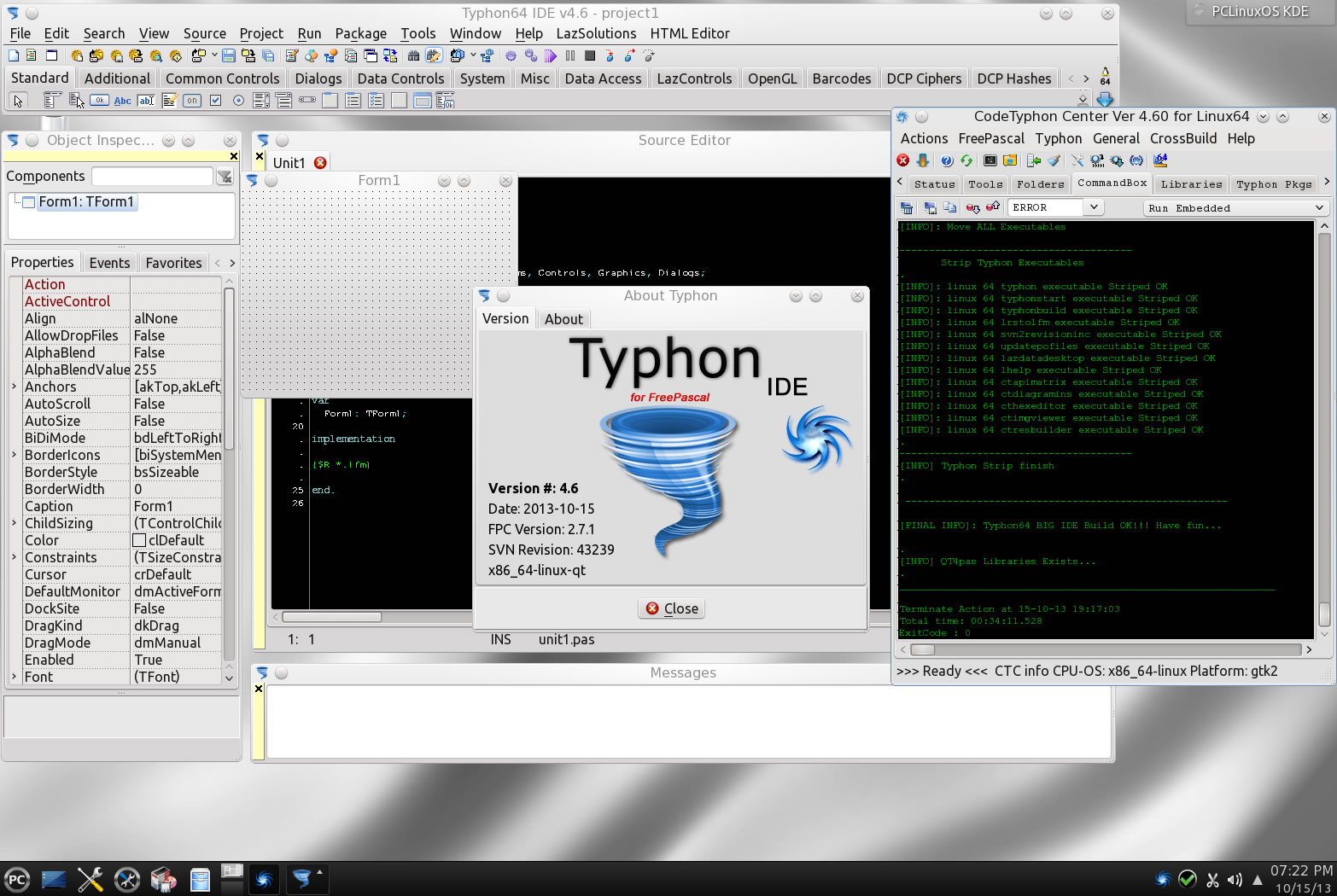
Task: Expand the ChildSizing property
Action: point(14,523)
